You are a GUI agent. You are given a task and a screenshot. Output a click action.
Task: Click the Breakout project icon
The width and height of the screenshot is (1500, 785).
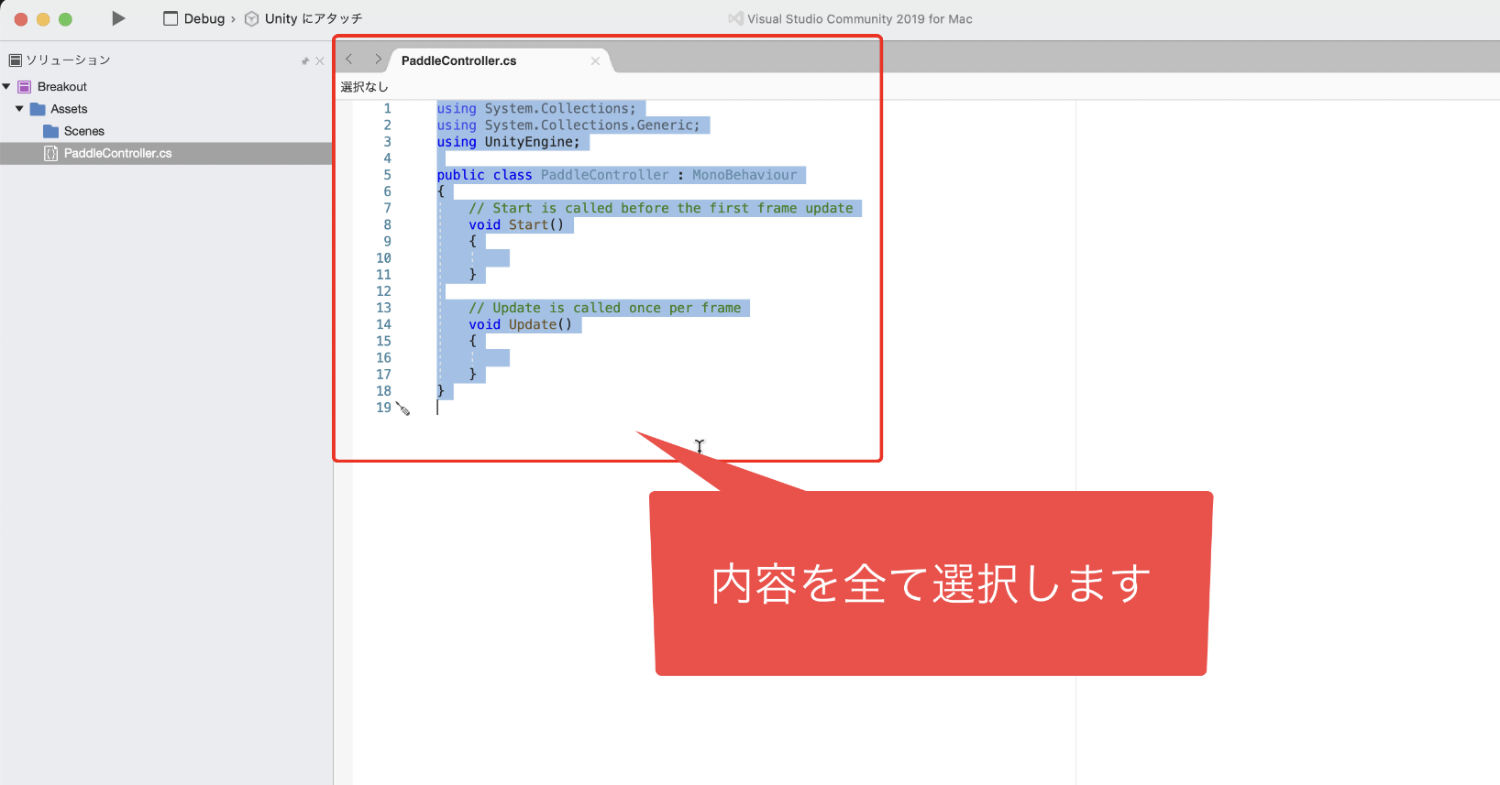point(25,87)
